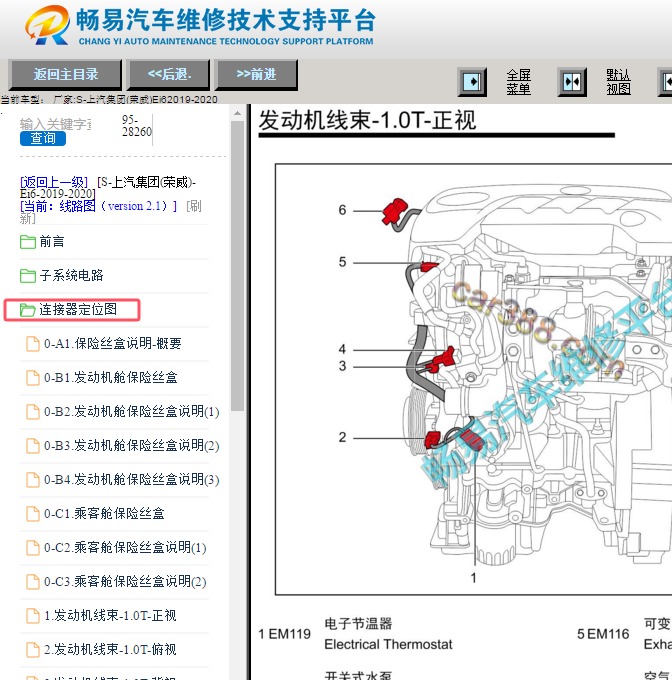672x680 pixels.
Task: Click page icon beside 2.发动机线束-1.0T-俯视
Action: (x=33, y=650)
